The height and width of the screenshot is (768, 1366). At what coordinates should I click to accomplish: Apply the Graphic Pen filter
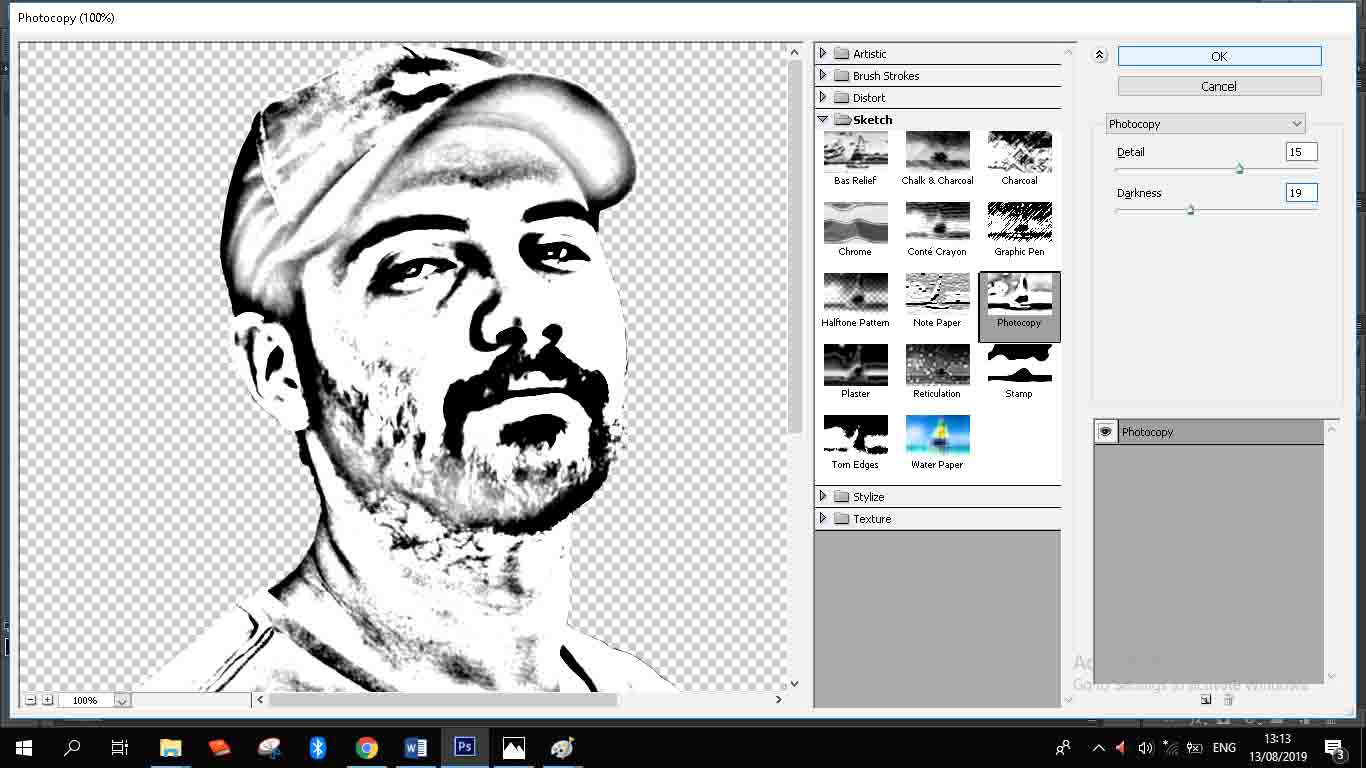pos(1019,223)
